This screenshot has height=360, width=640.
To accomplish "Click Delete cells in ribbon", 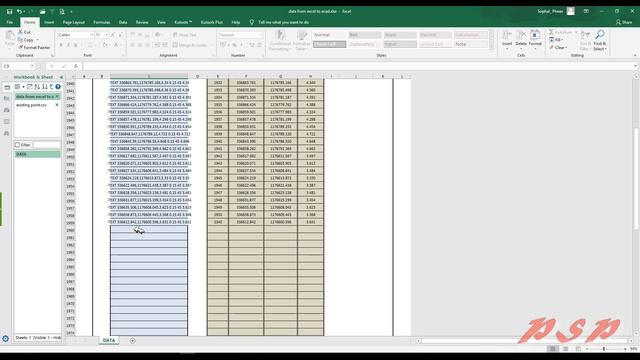I will [x=521, y=40].
